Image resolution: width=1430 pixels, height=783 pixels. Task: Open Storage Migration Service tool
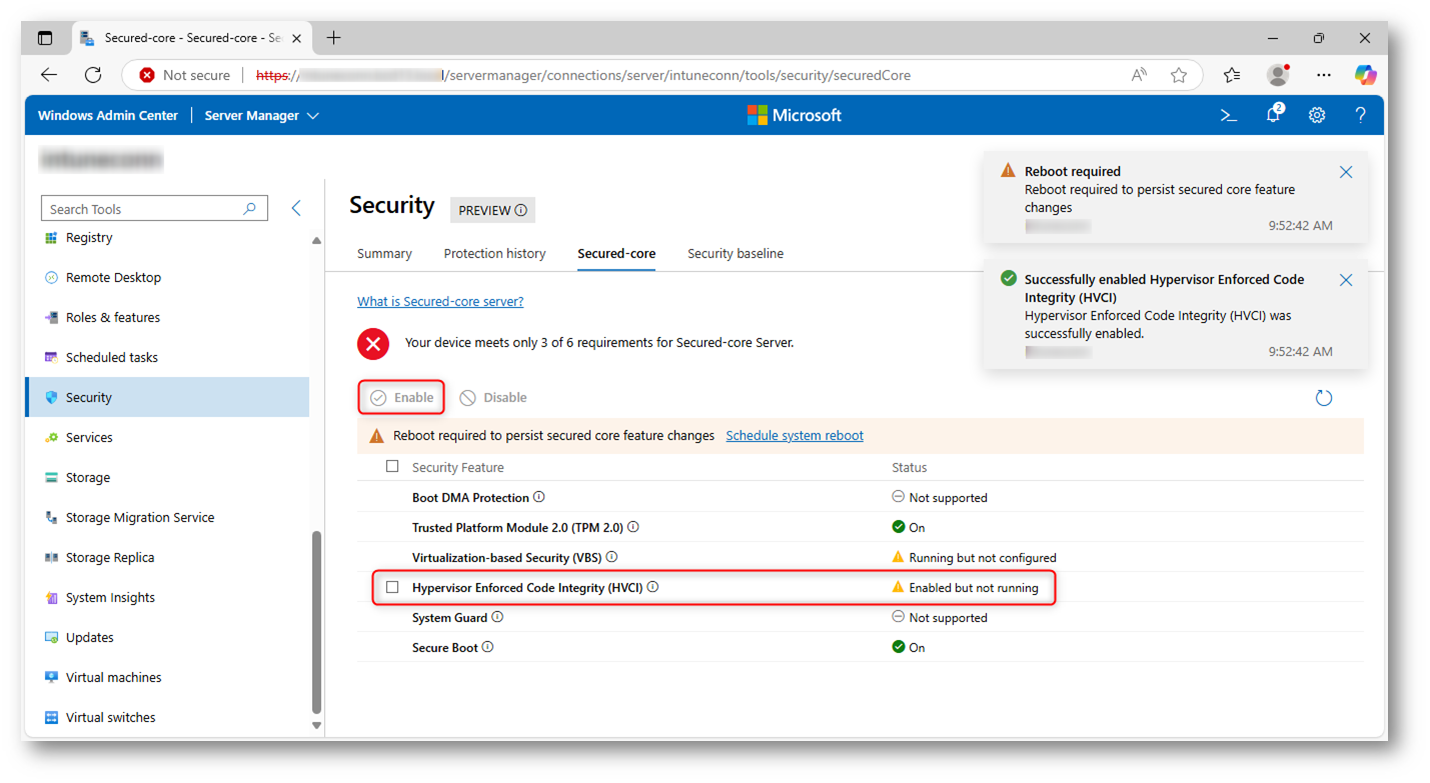coord(167,517)
